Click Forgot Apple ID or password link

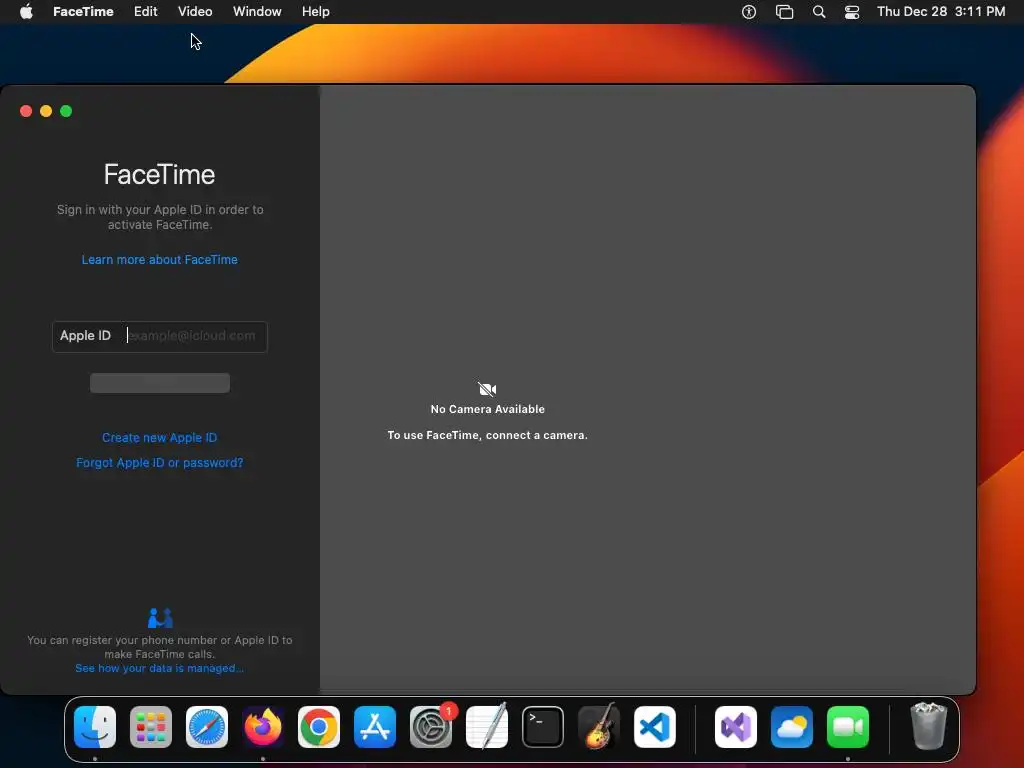tap(159, 462)
